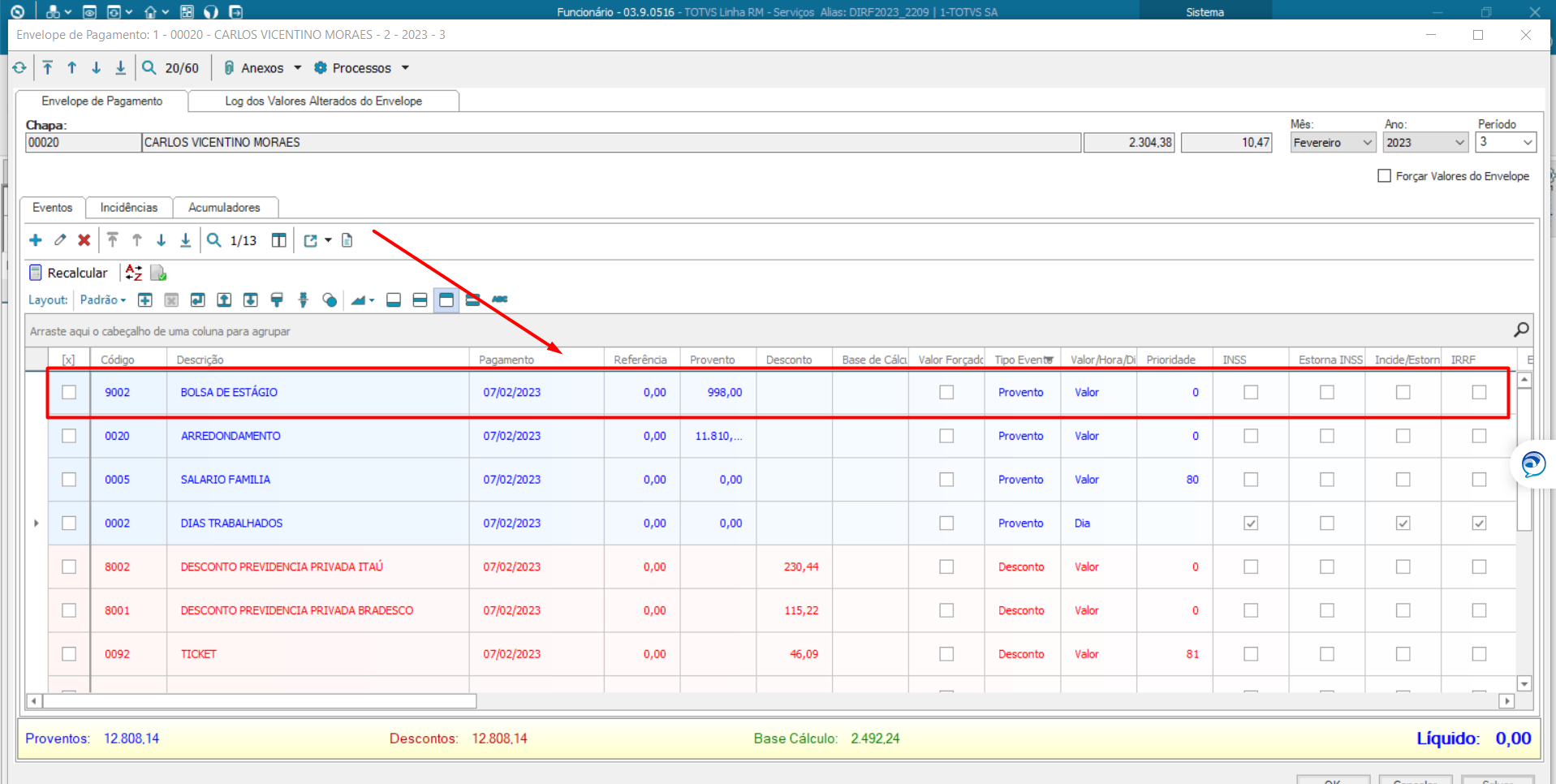Viewport: 1556px width, 784px height.
Task: Sort by Pagamento column header
Action: point(537,360)
